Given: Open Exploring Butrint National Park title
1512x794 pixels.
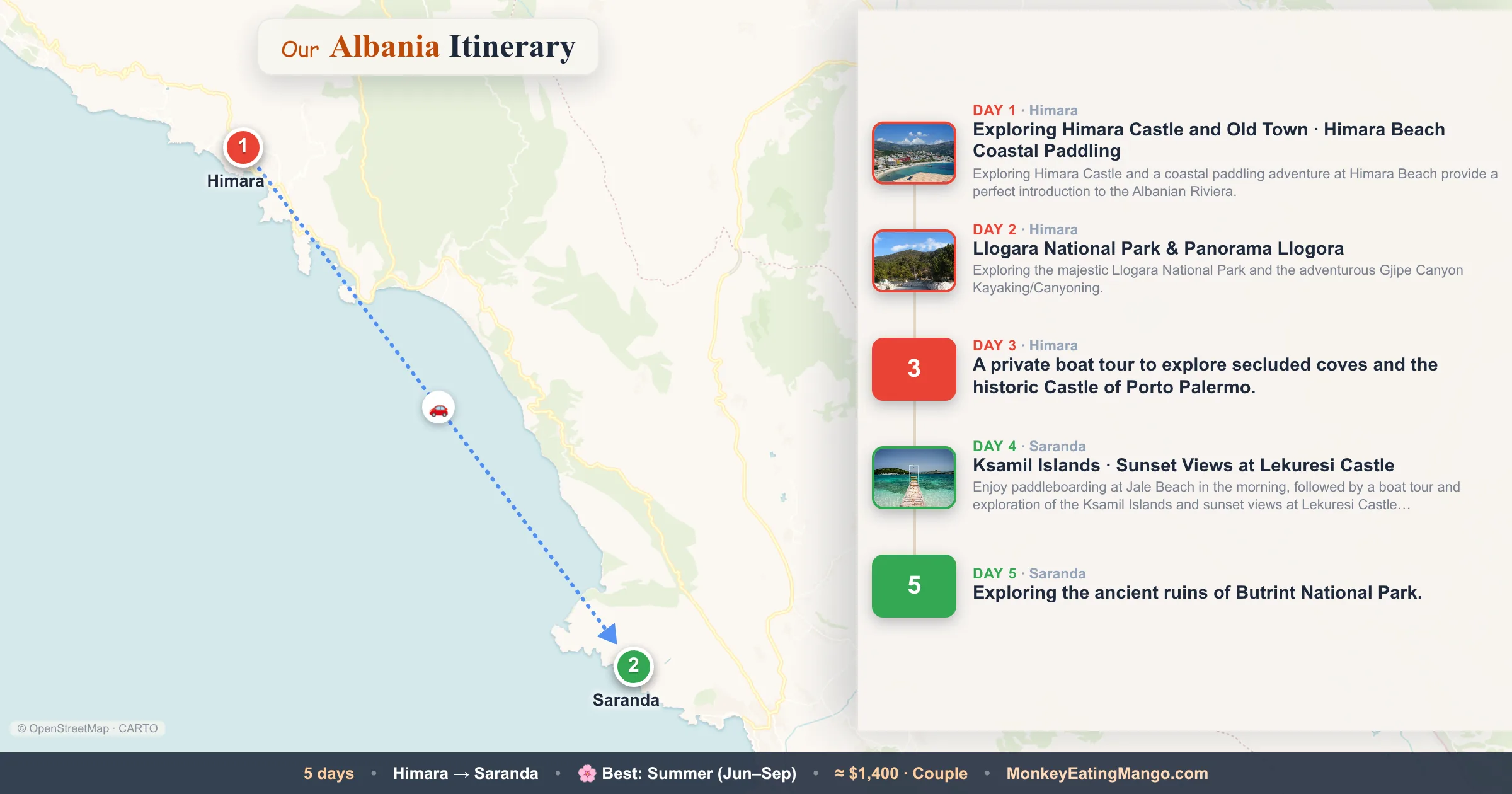Looking at the screenshot, I should pos(1197,592).
